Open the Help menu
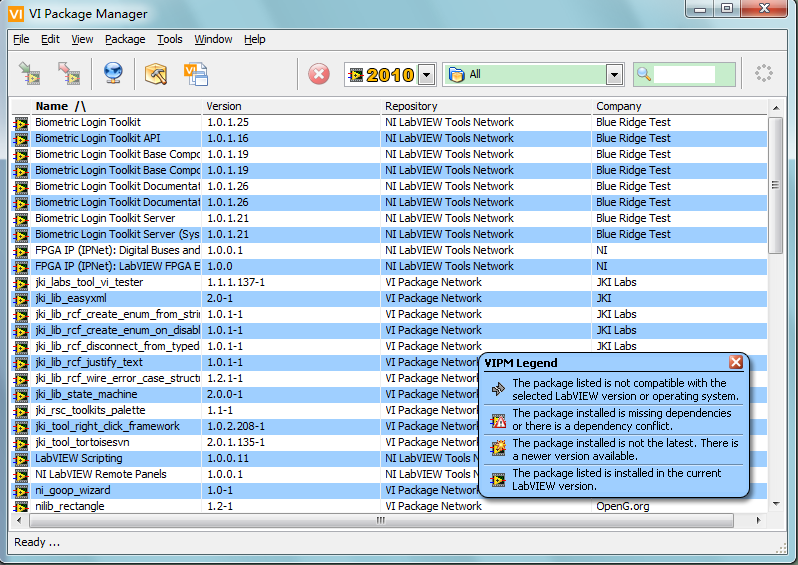 tap(254, 39)
